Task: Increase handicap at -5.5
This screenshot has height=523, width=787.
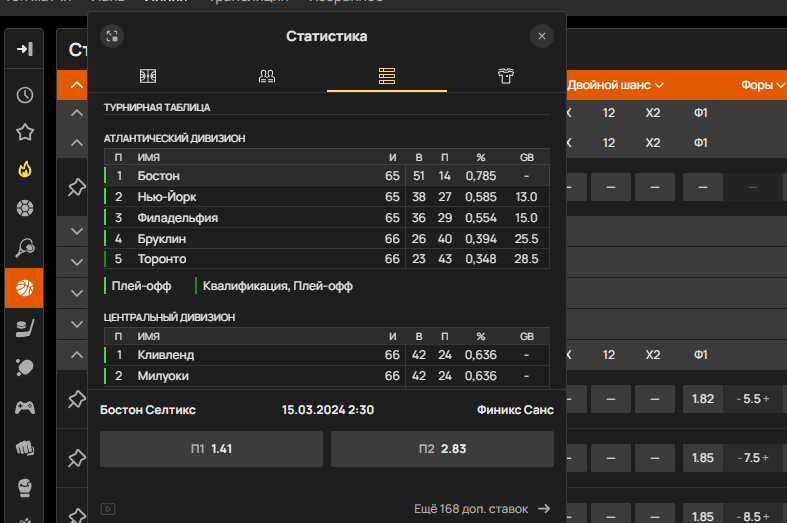Action: pyautogui.click(x=766, y=400)
